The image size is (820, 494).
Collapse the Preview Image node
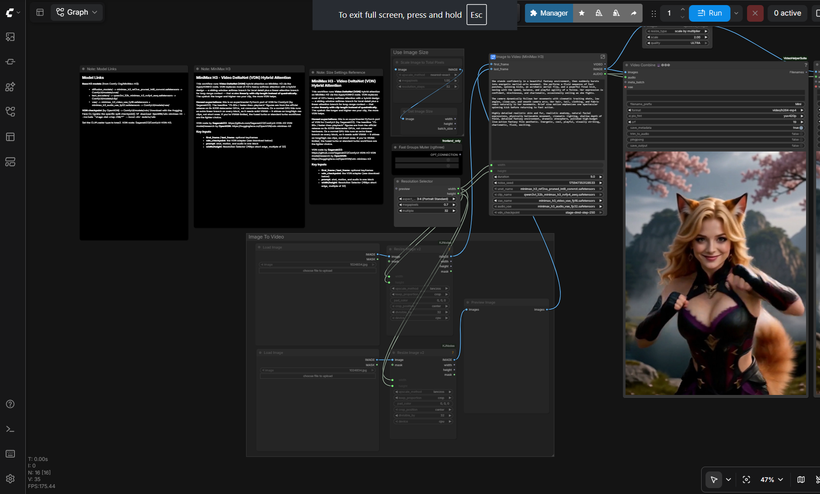[x=468, y=302]
